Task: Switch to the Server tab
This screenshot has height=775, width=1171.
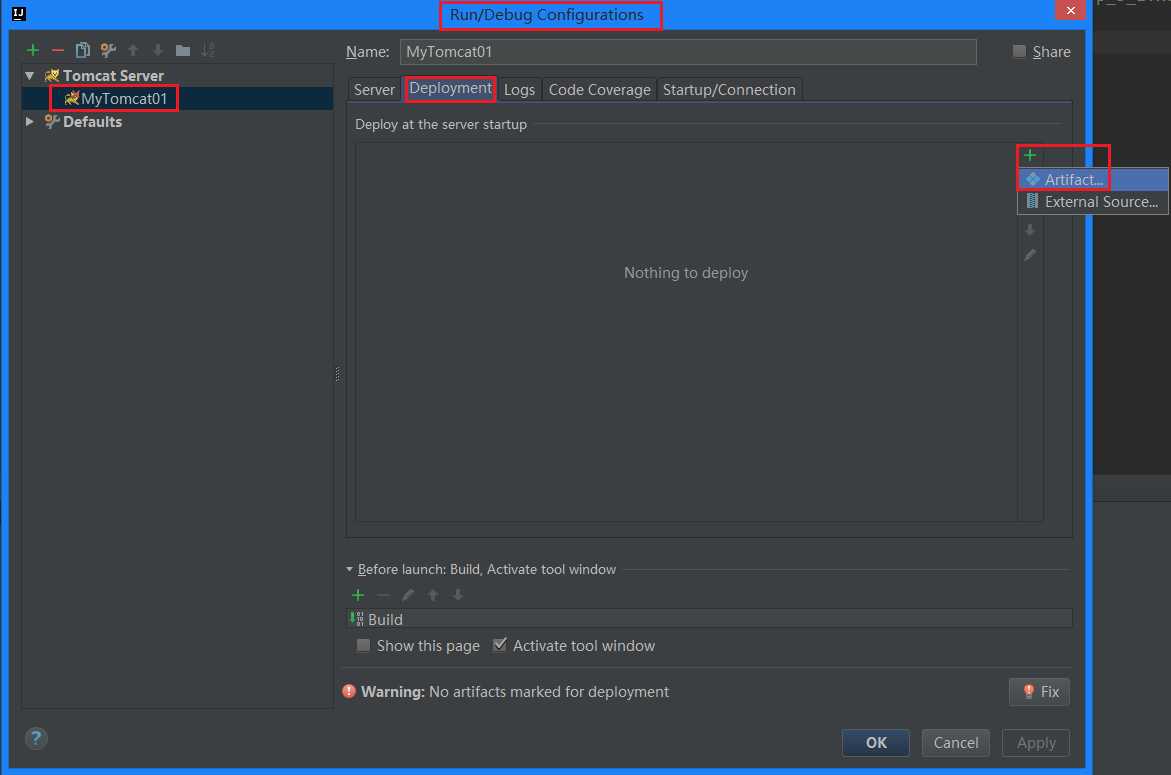Action: click(374, 90)
